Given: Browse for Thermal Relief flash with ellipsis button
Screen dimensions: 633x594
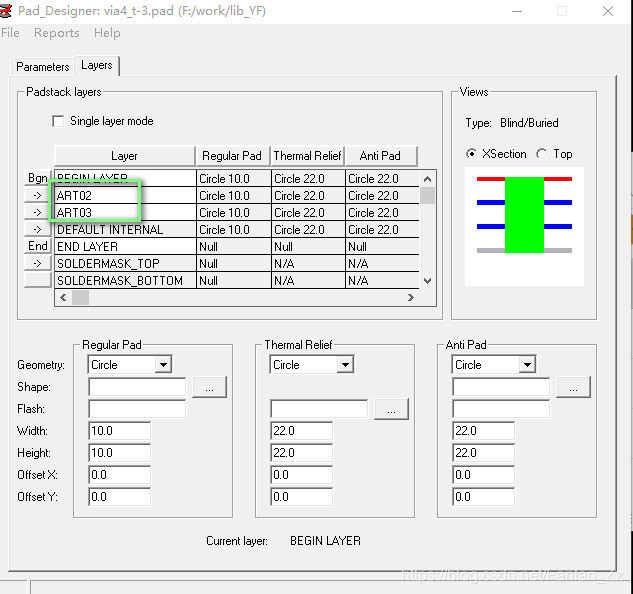Looking at the screenshot, I should pyautogui.click(x=391, y=409).
